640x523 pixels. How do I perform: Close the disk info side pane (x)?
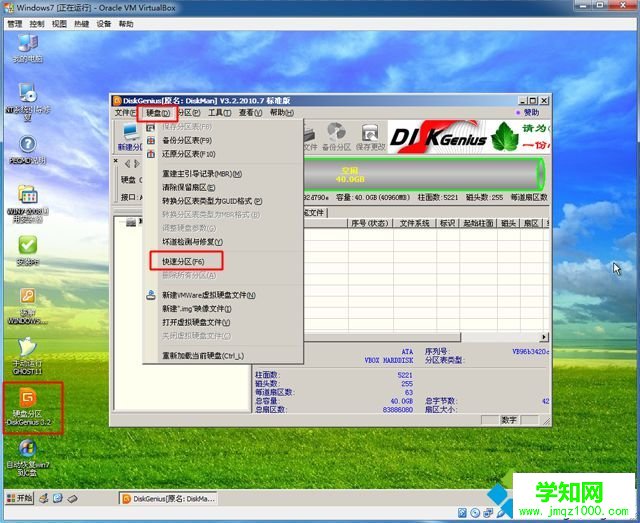tap(116, 161)
